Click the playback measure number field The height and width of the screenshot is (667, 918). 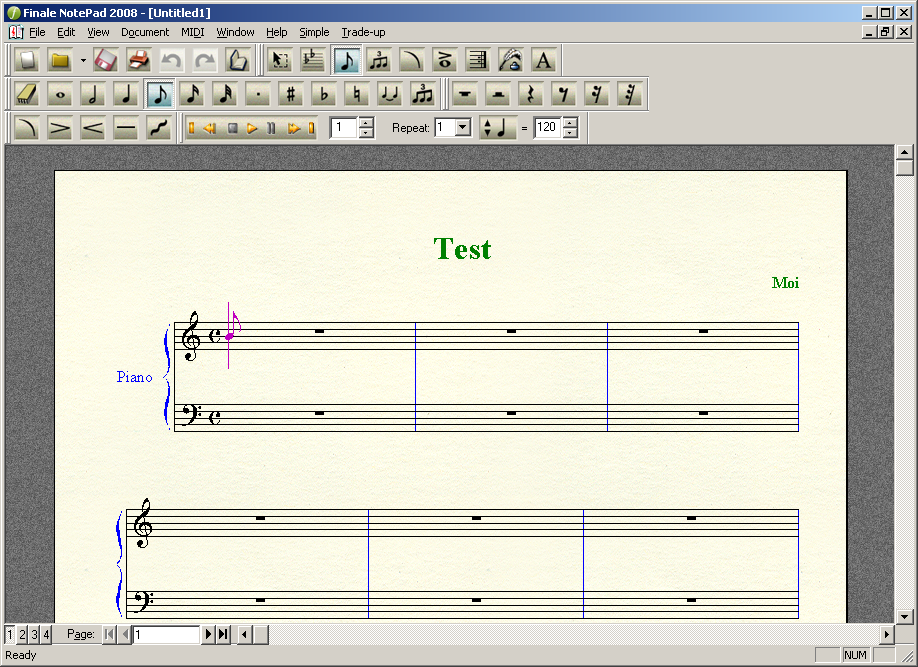(344, 127)
